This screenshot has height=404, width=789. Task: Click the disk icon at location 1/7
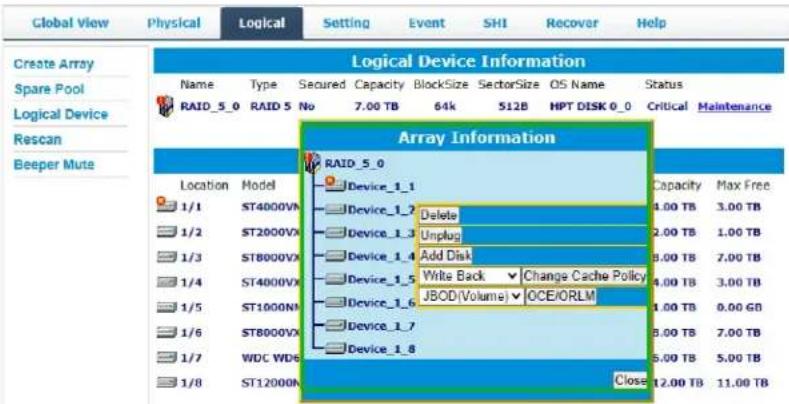(167, 358)
